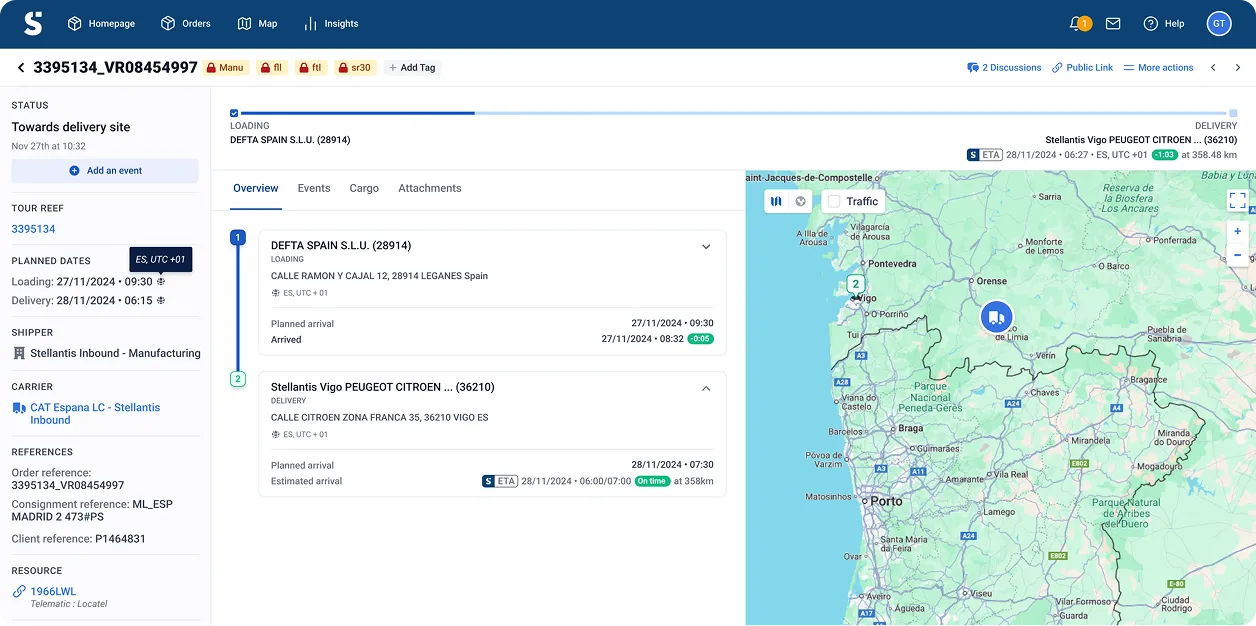
Task: Copy the Public Link
Action: pos(1082,68)
